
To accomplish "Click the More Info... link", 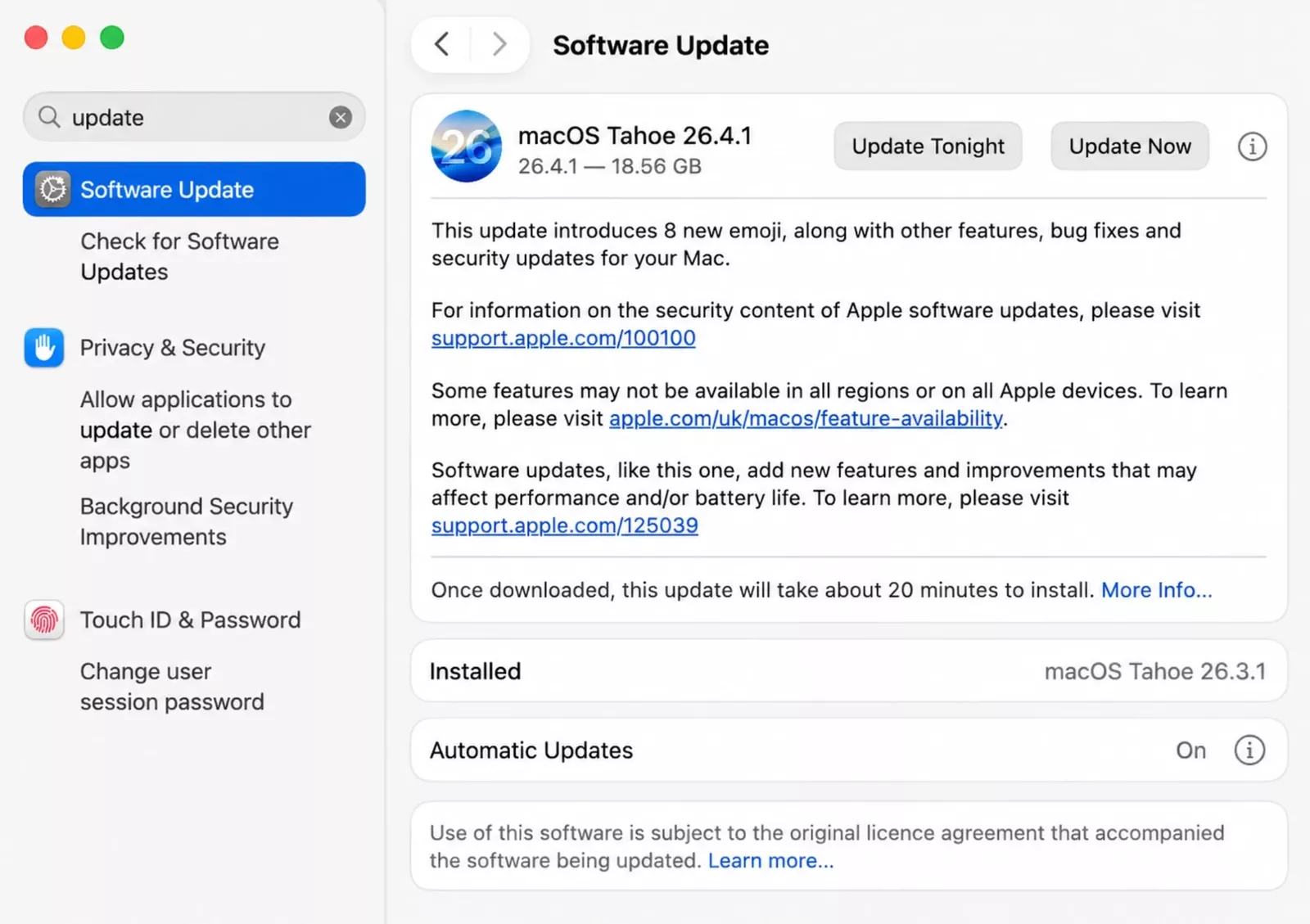I will [x=1156, y=590].
